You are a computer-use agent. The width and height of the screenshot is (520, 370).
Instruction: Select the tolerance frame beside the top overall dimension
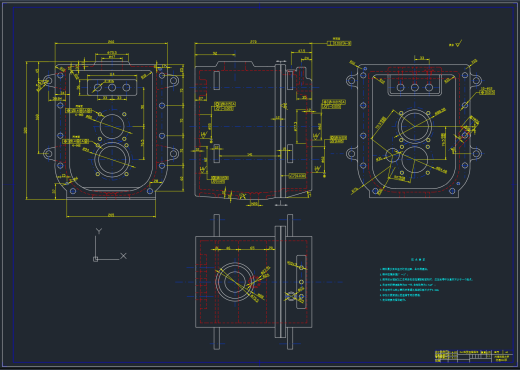tap(339, 43)
